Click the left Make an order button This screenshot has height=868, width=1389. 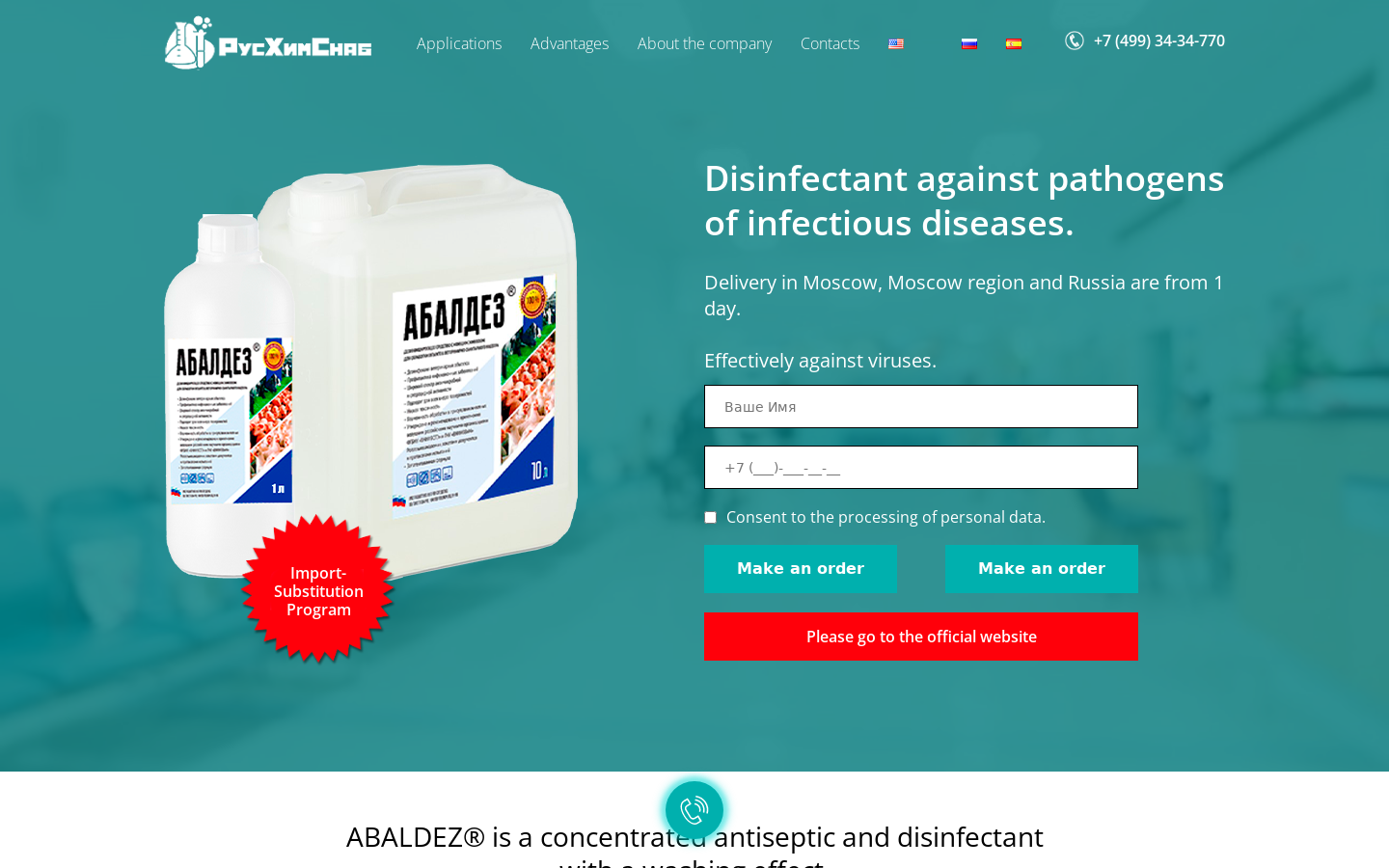coord(801,569)
